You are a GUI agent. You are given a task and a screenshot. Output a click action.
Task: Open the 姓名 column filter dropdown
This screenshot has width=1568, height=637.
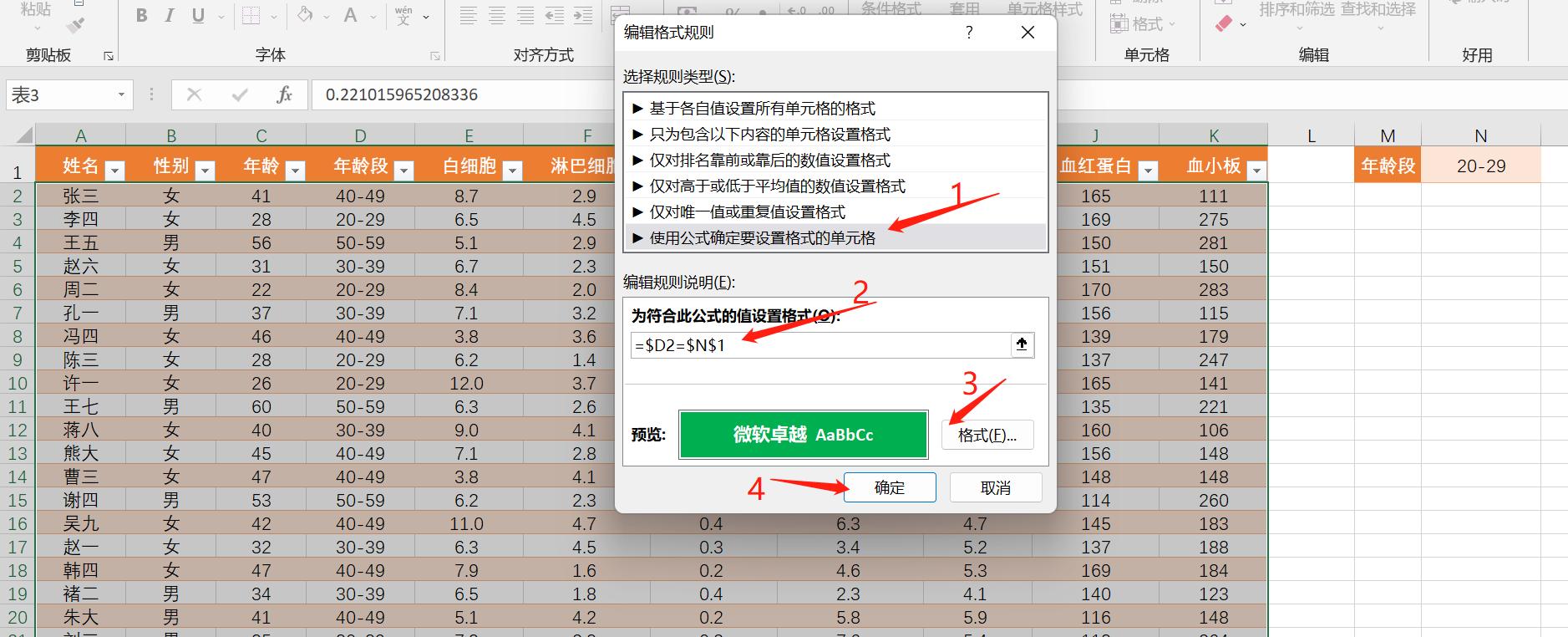point(115,171)
